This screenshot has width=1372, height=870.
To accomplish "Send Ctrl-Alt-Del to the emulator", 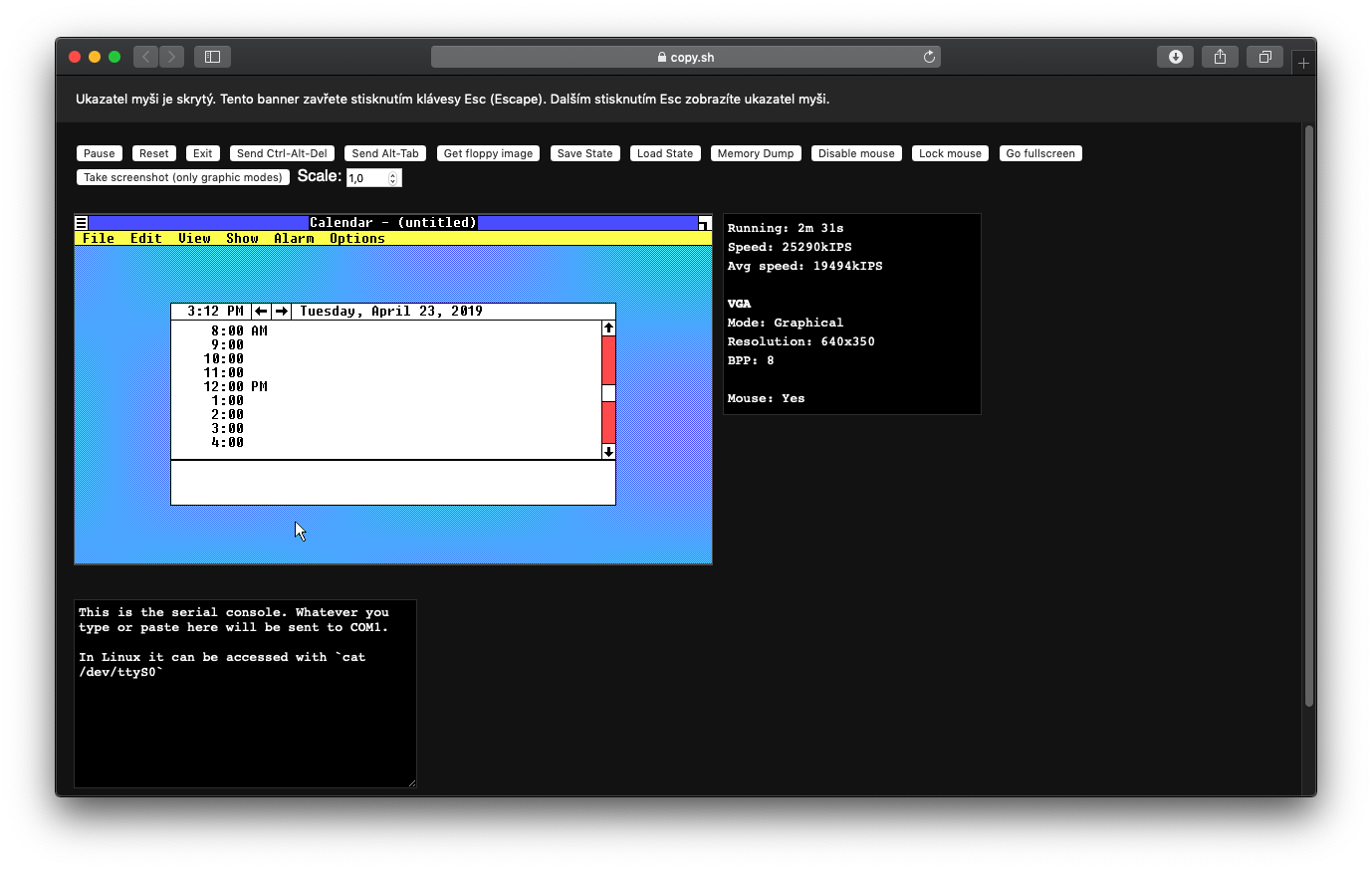I will point(282,153).
